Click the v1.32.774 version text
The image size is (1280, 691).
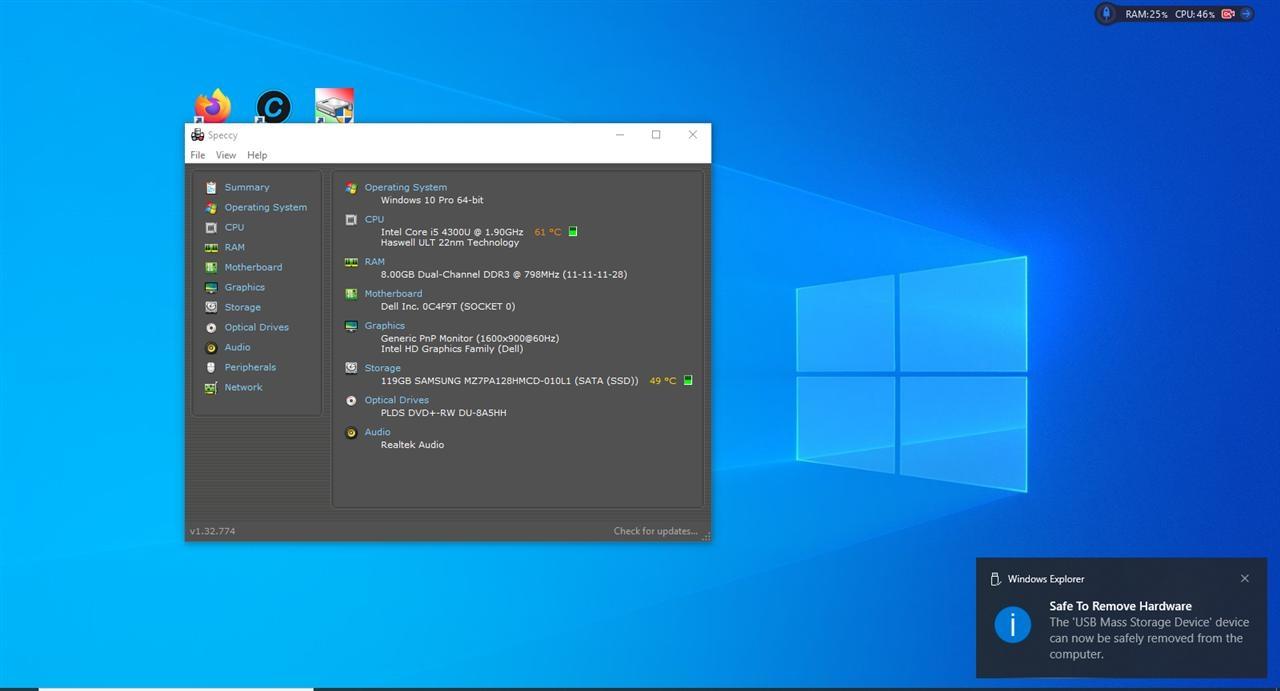(212, 531)
